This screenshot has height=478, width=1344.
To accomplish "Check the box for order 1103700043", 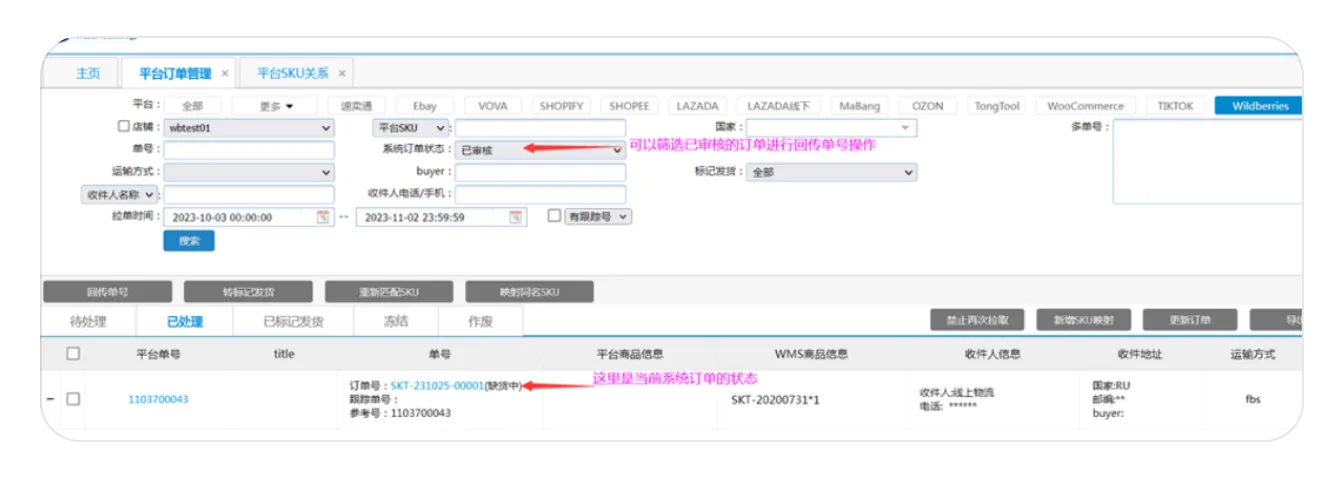I will click(x=73, y=400).
